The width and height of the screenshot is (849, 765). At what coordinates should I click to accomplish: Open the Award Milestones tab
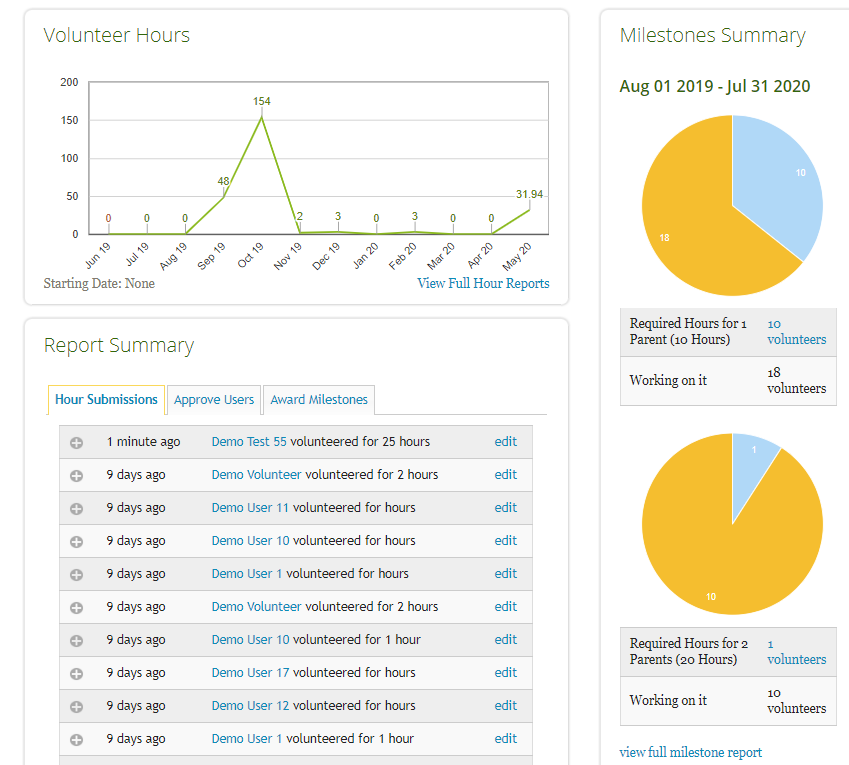[319, 400]
